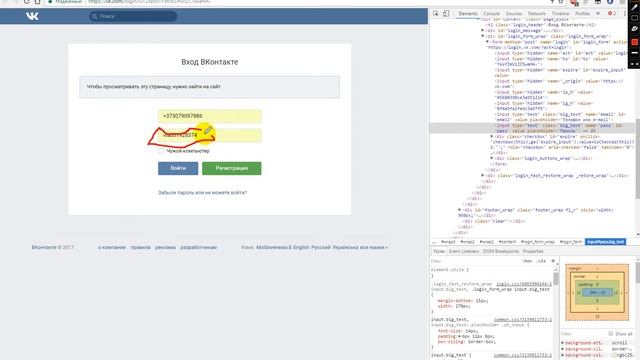Click the rgb color swatch beside background-color

pyautogui.click(x=615, y=356)
